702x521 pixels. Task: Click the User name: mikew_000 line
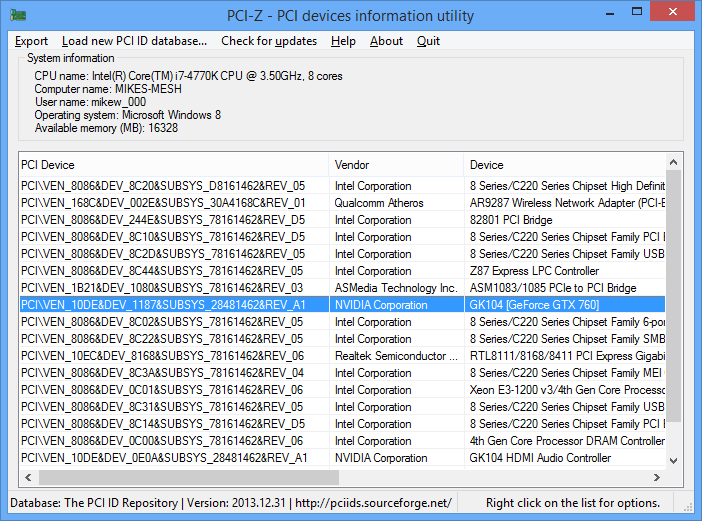click(x=90, y=102)
